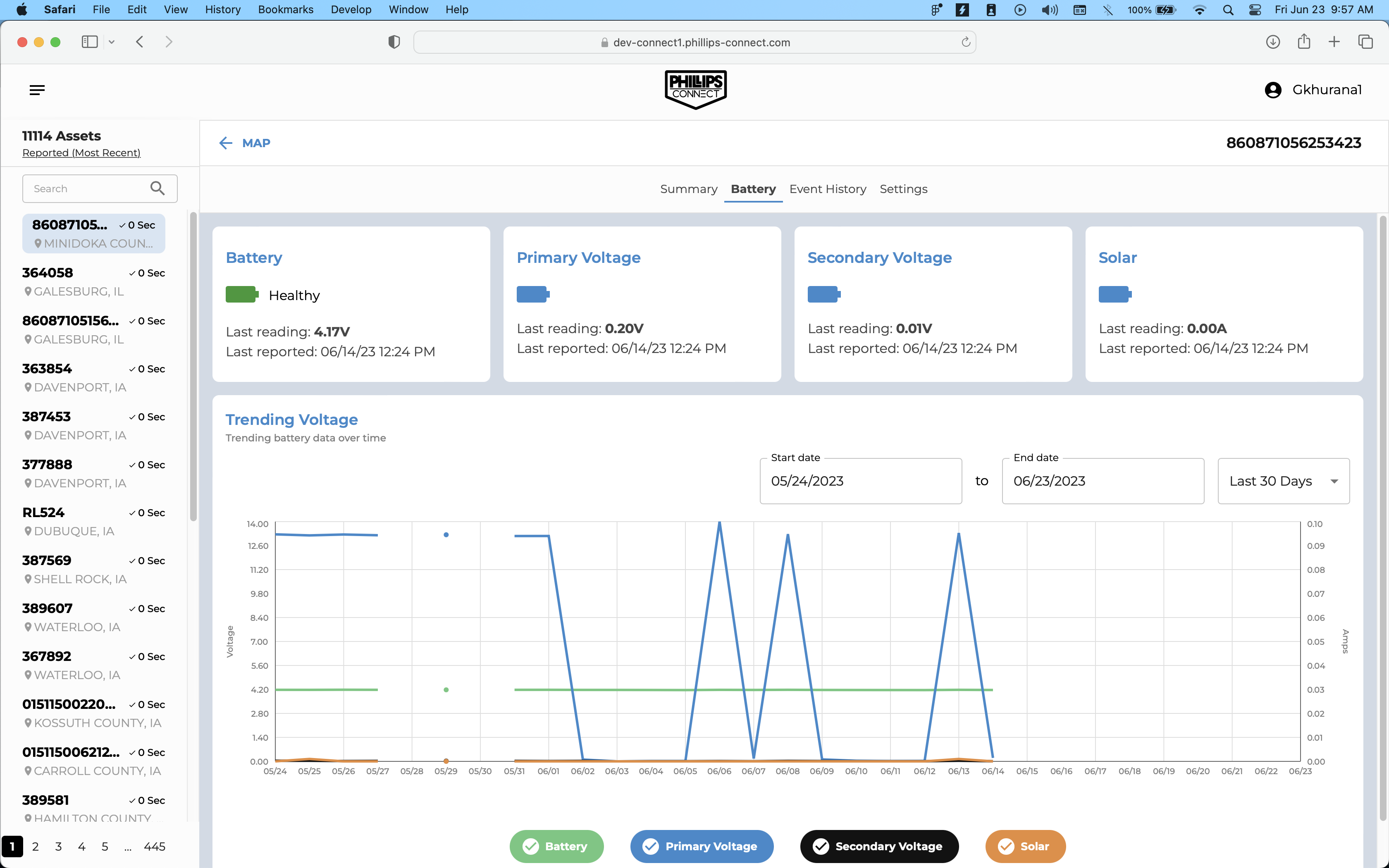Toggle the Secondary Voltage series legend
The image size is (1389, 868).
(x=879, y=846)
